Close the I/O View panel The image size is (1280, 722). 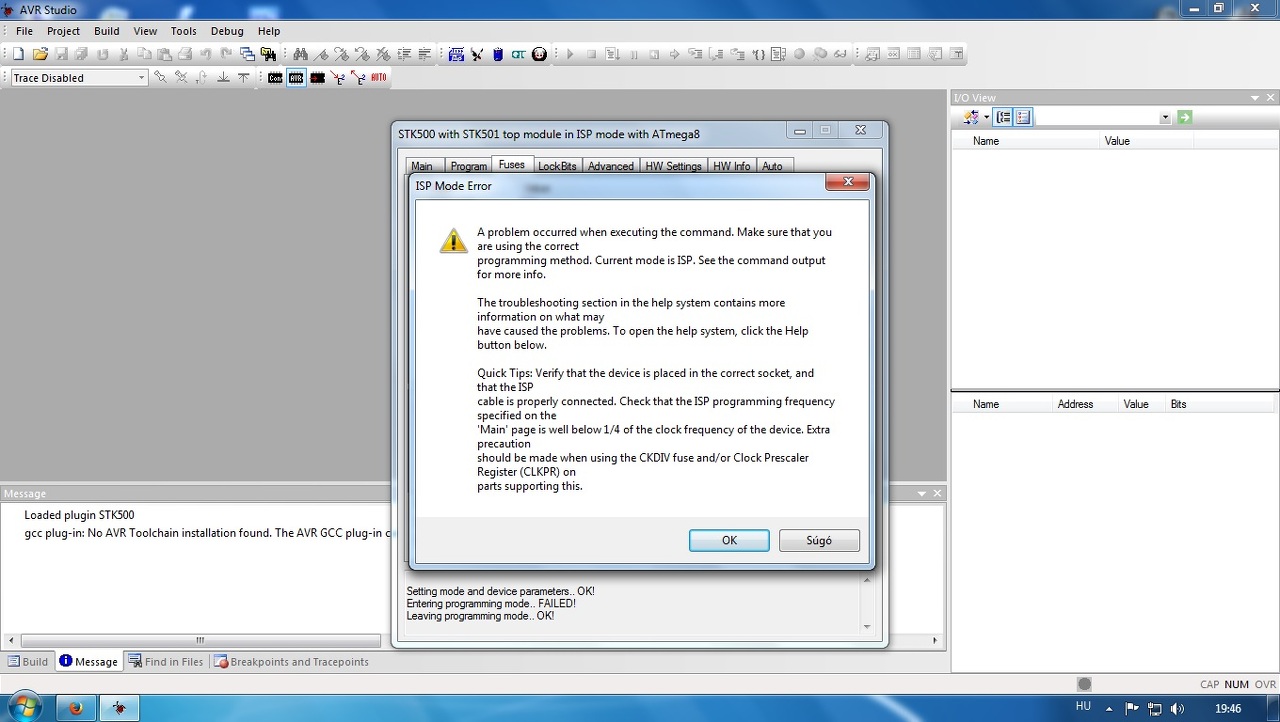click(1271, 98)
